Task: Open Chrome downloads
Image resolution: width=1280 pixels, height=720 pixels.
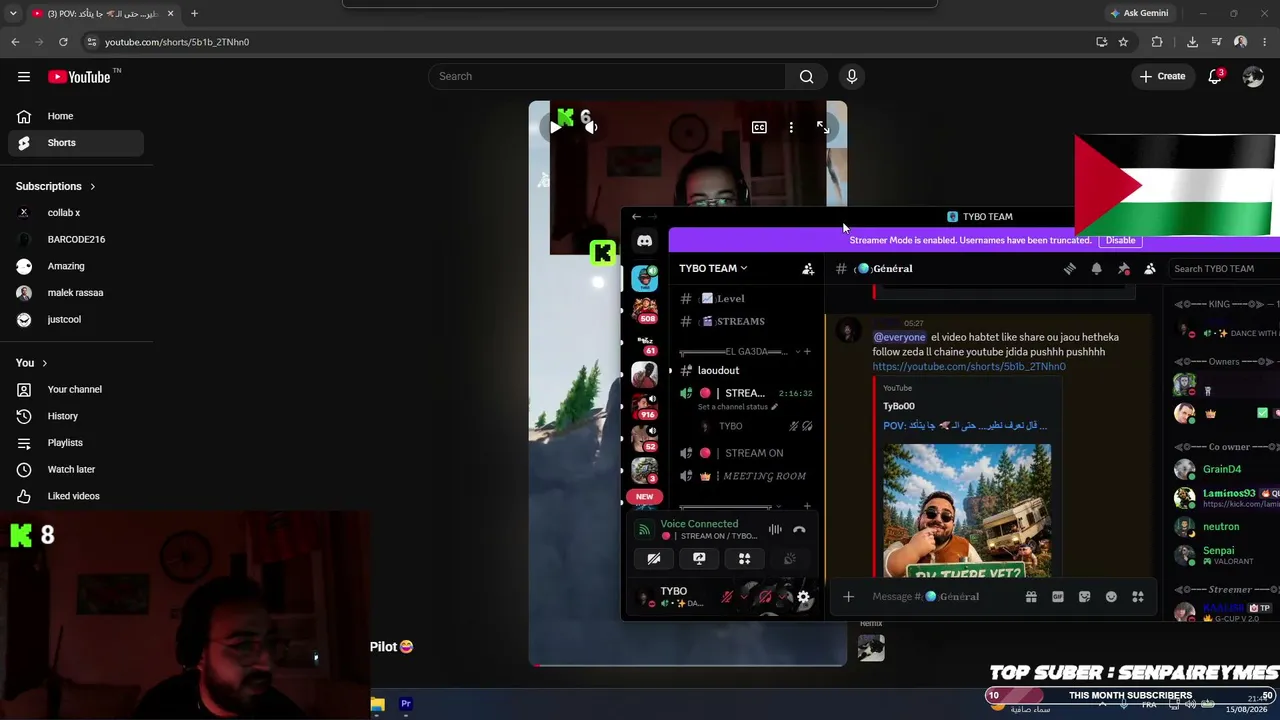Action: (x=1192, y=42)
